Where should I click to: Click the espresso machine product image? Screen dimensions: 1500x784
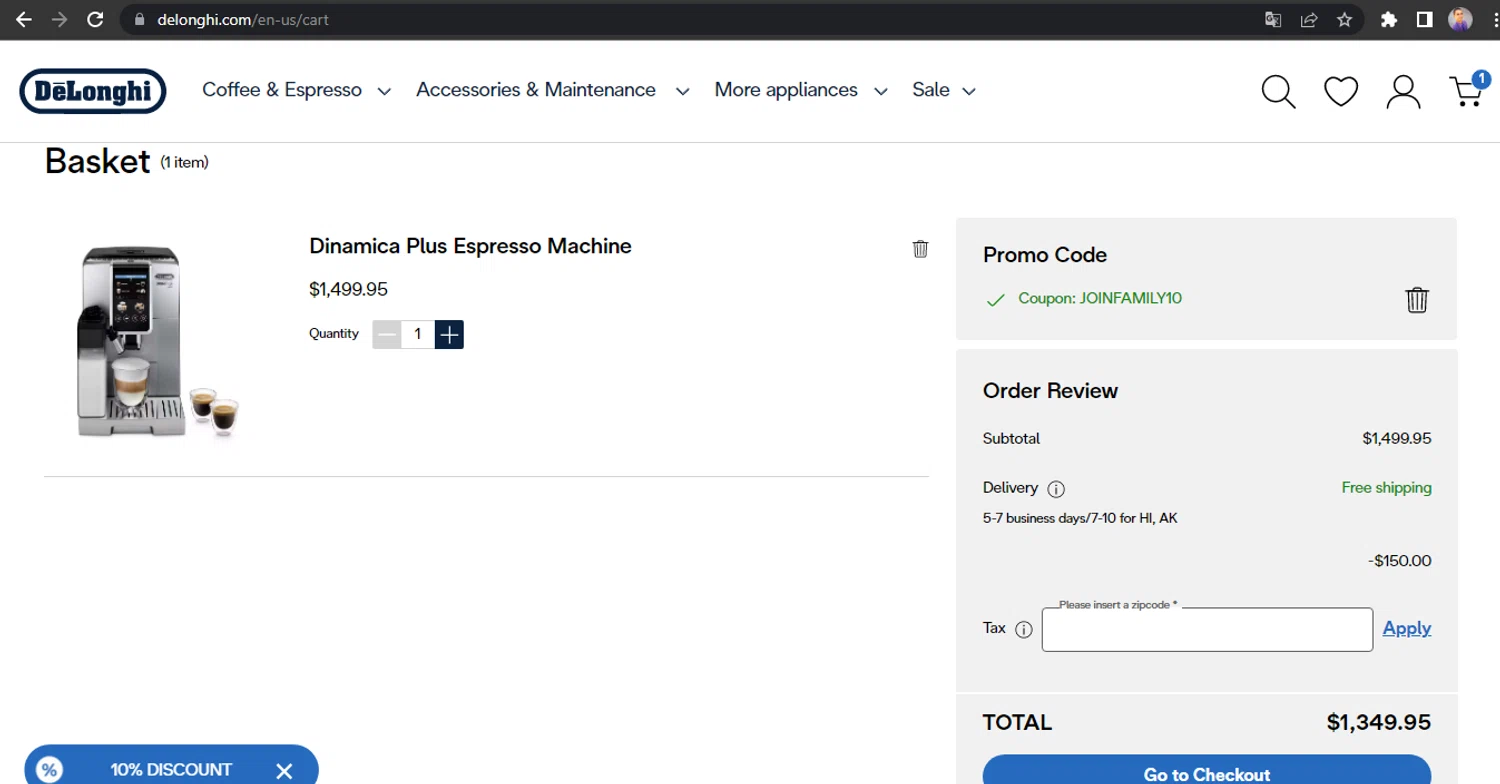[157, 341]
